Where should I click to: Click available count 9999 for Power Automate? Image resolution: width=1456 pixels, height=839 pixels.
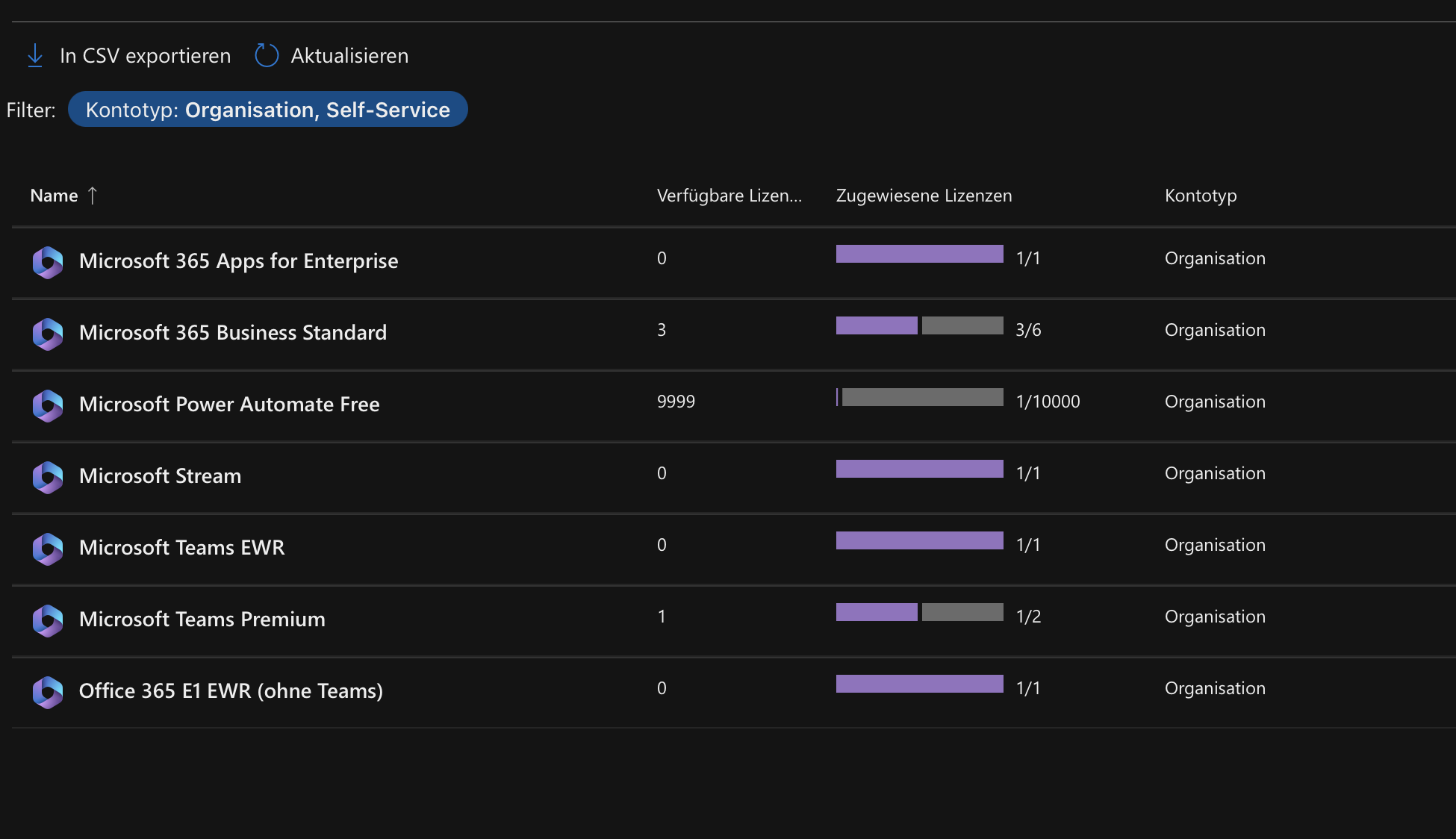[x=676, y=402]
